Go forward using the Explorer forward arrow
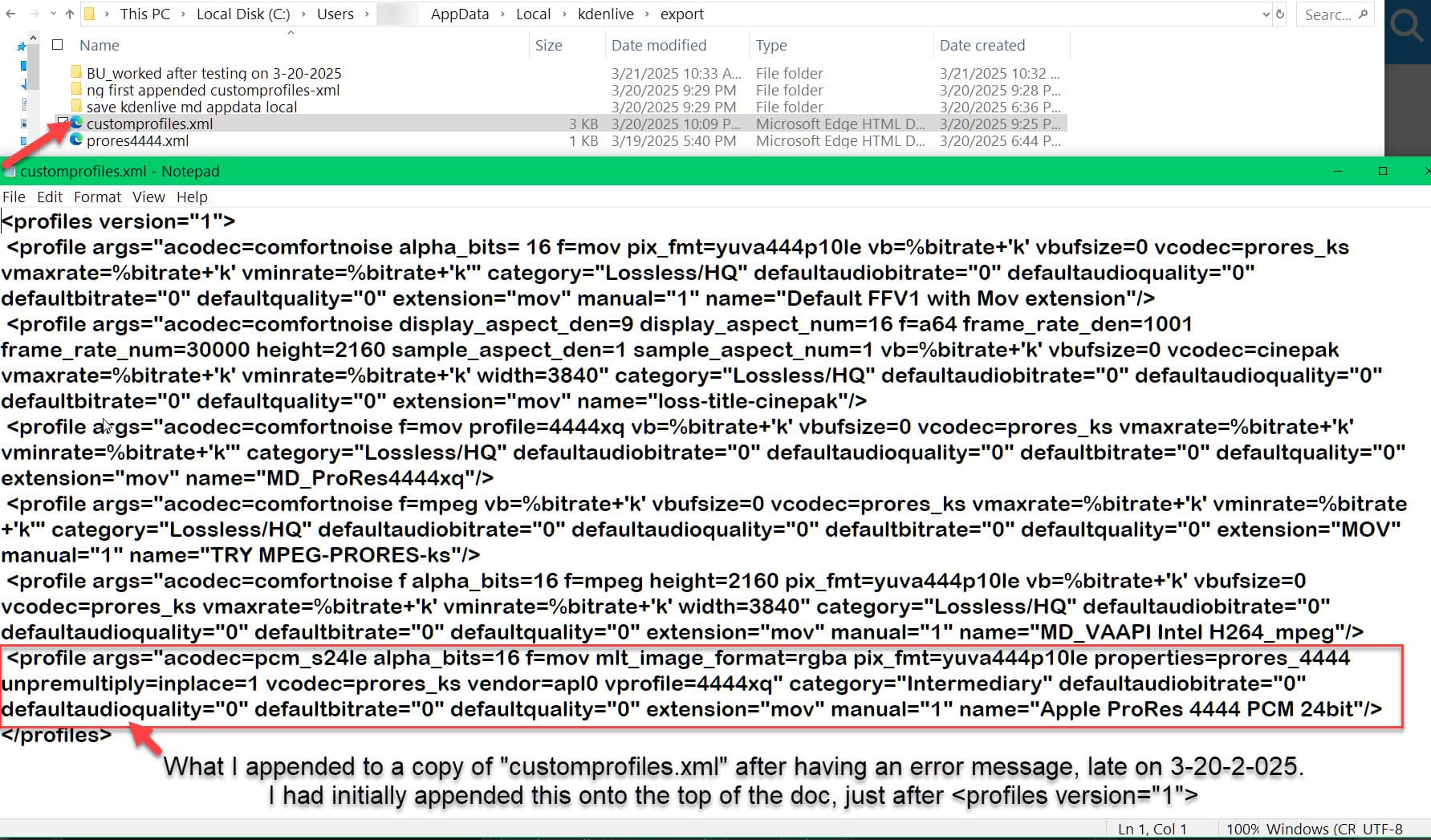The width and height of the screenshot is (1431, 840). point(33,14)
